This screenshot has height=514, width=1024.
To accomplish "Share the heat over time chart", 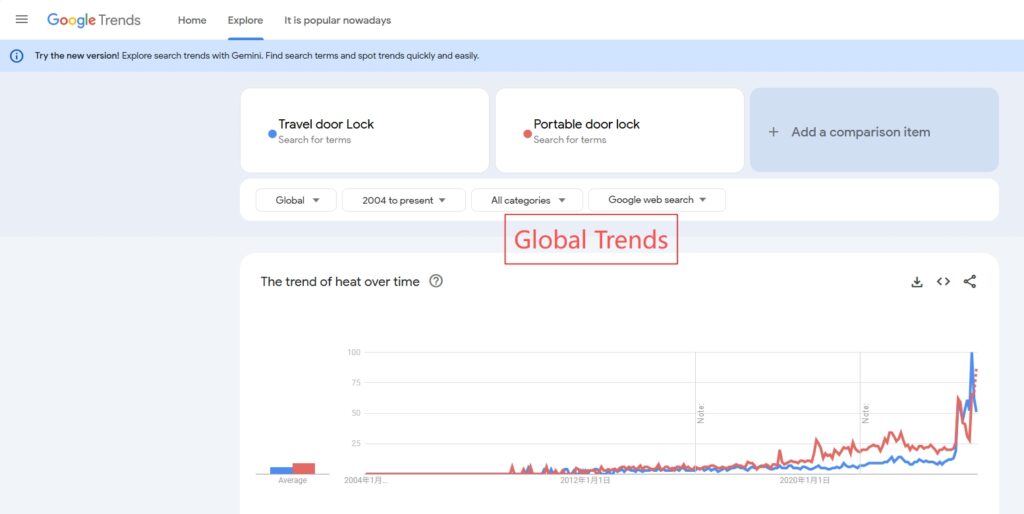I will 970,282.
